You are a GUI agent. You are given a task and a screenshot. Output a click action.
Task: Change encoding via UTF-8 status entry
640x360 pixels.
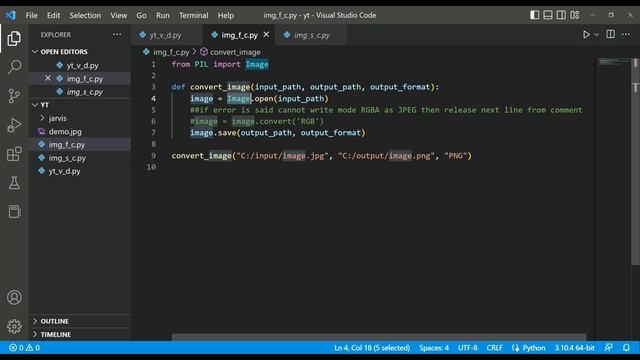(x=467, y=348)
